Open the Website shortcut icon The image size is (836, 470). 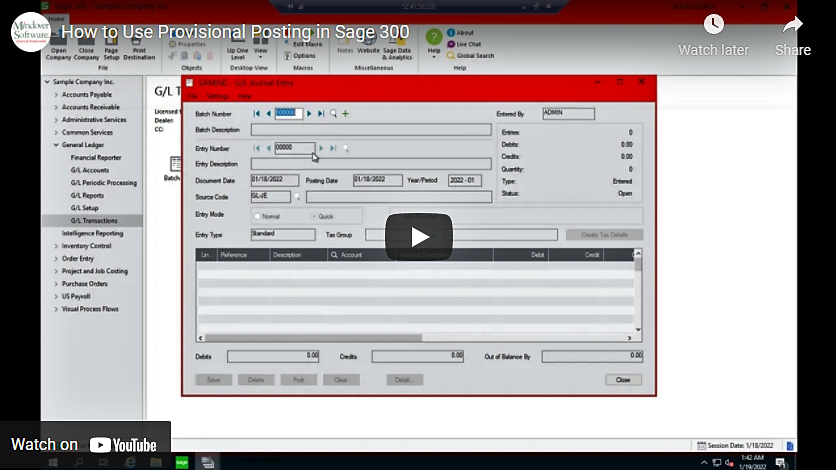click(368, 45)
